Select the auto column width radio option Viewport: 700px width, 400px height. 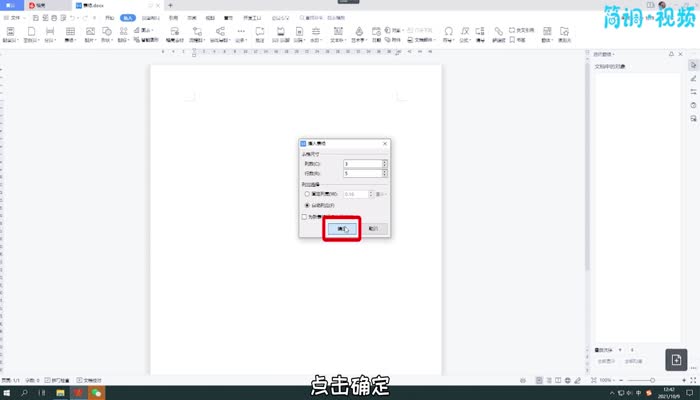306,204
